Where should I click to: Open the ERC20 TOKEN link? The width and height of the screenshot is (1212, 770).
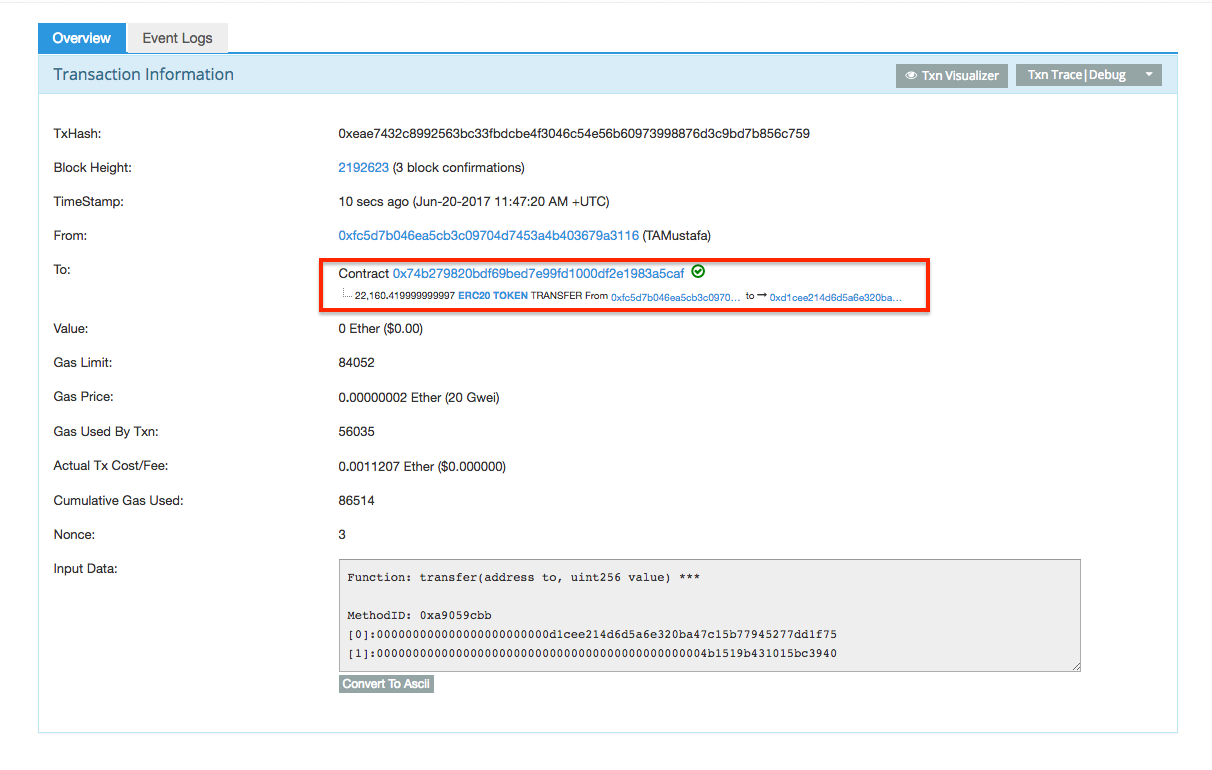pos(493,296)
